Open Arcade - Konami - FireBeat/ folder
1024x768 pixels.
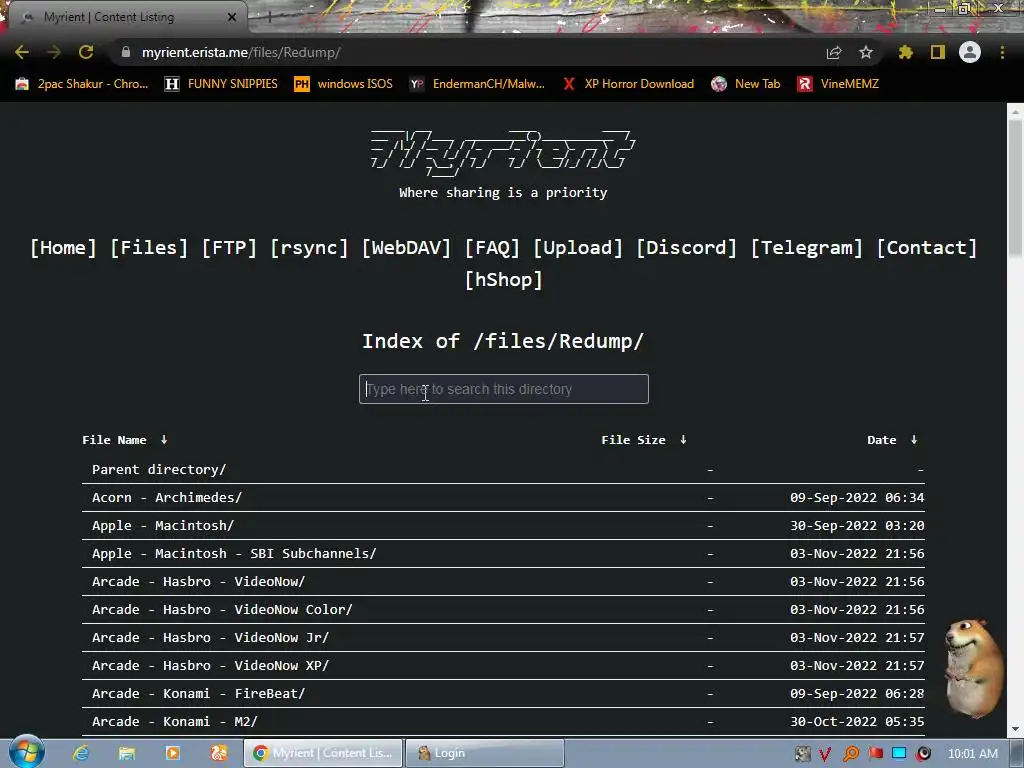click(x=199, y=694)
